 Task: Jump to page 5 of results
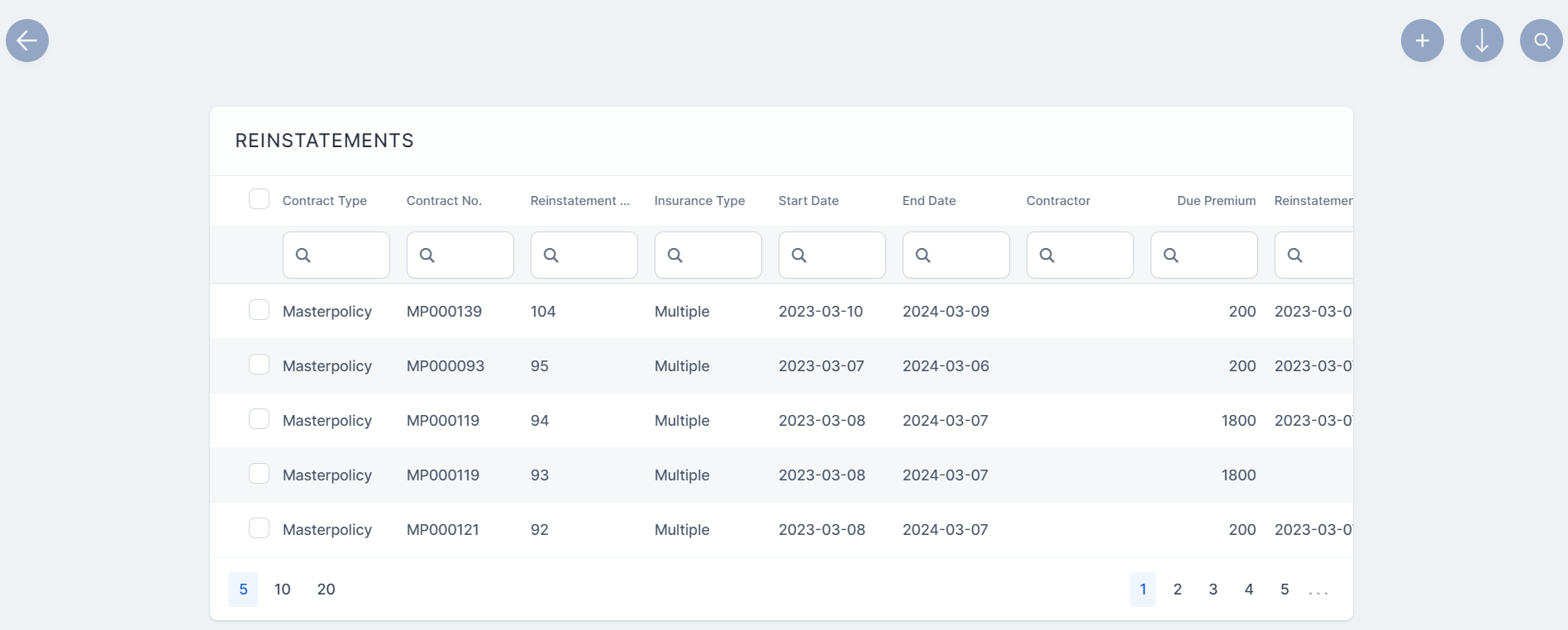tap(1284, 589)
